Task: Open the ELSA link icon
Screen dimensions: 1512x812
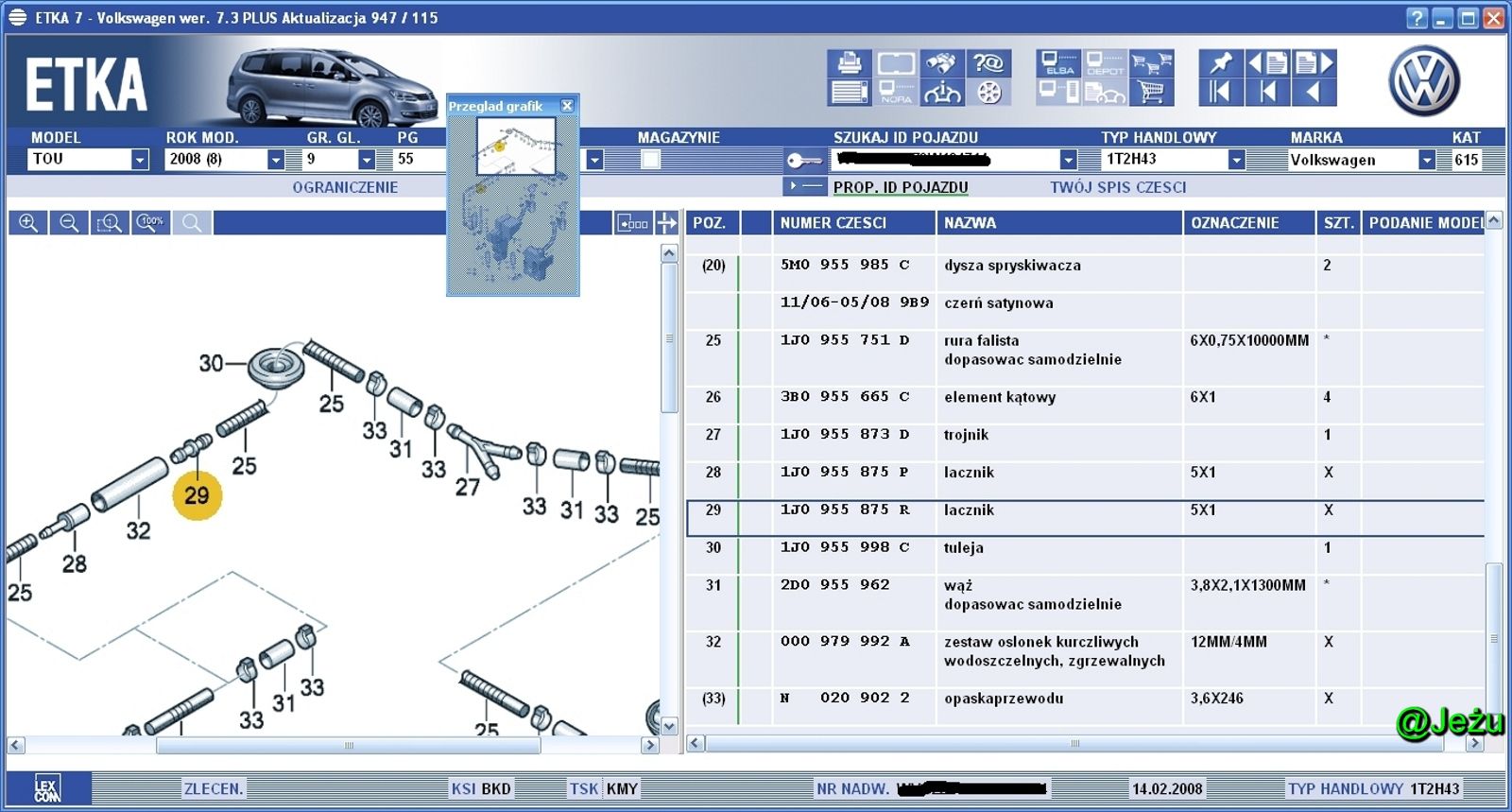Action: coord(1058,63)
